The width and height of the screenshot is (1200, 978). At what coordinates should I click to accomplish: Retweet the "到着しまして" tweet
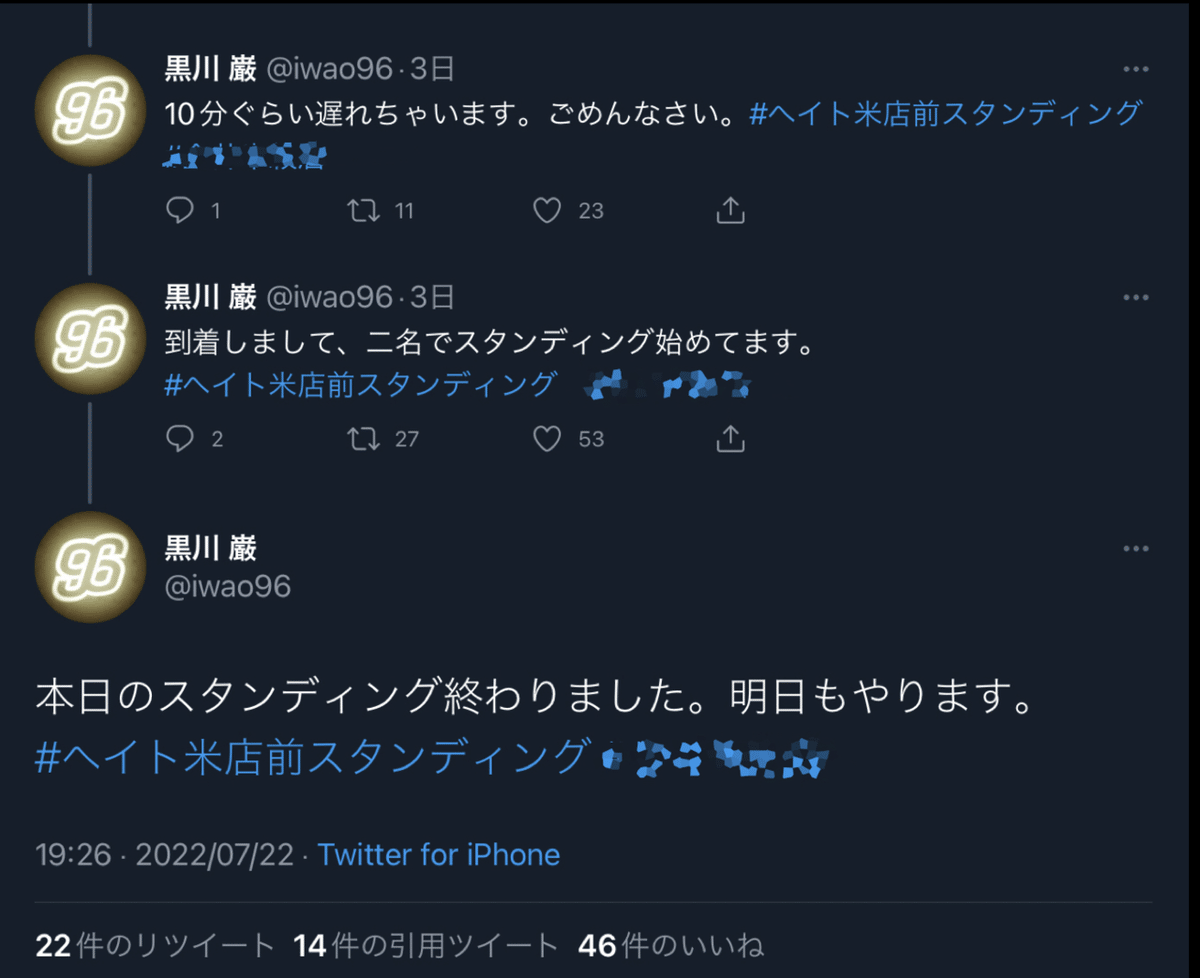[x=362, y=439]
